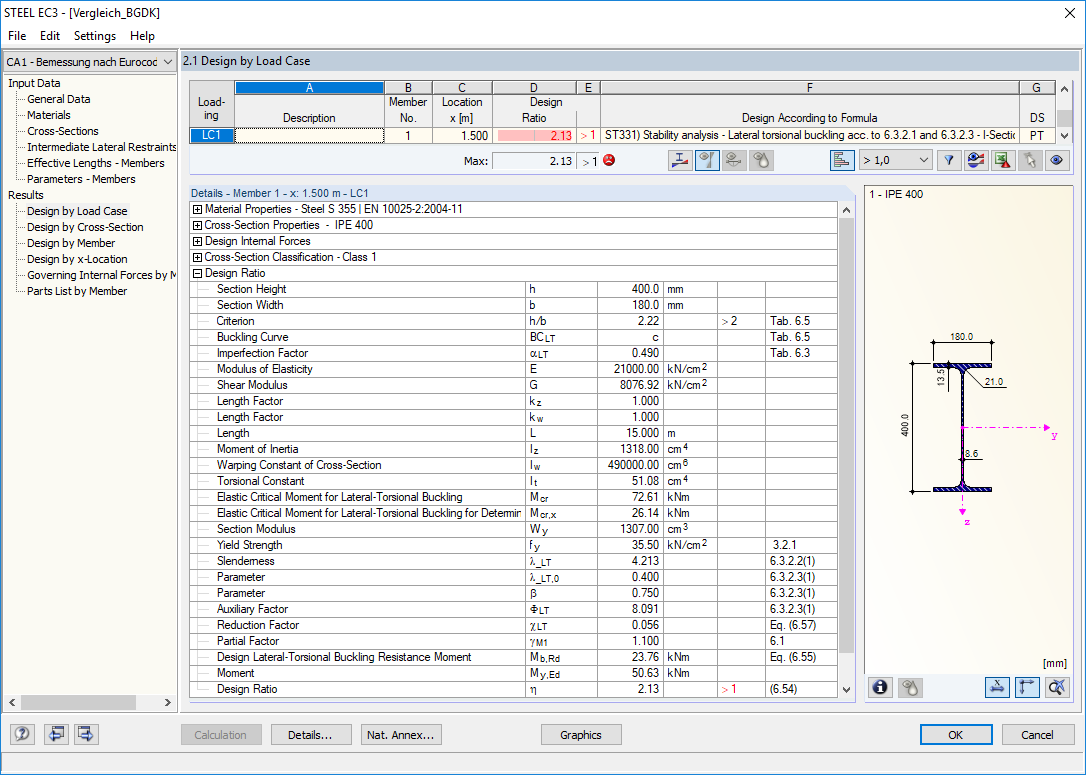The width and height of the screenshot is (1086, 775).
Task: Click the Nat. Annex... button
Action: (x=401, y=735)
